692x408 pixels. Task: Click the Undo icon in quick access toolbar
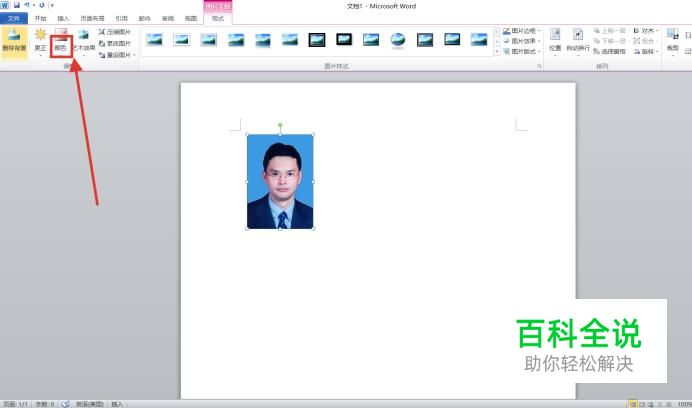[27, 5]
